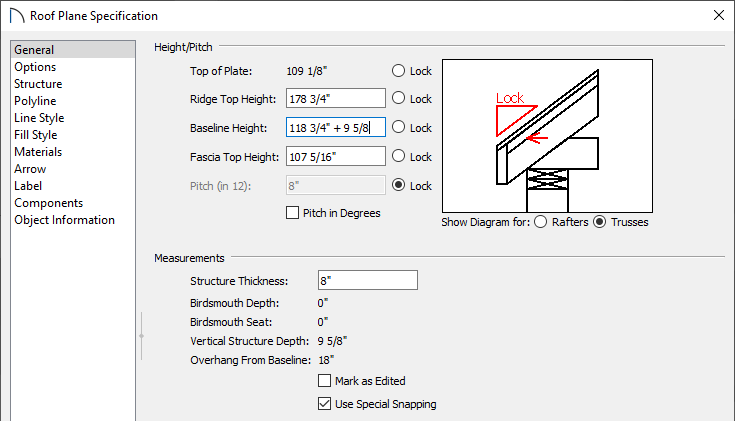This screenshot has width=735, height=421.
Task: Open the Object Information panel
Action: 64,220
